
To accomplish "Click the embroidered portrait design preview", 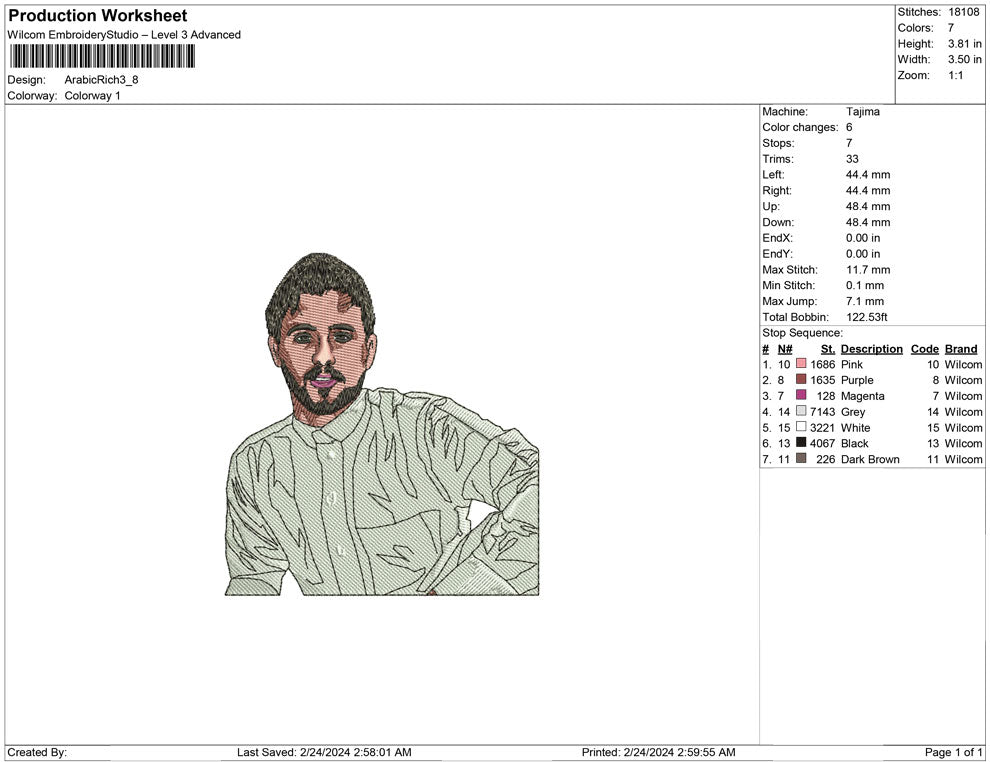I will click(382, 424).
